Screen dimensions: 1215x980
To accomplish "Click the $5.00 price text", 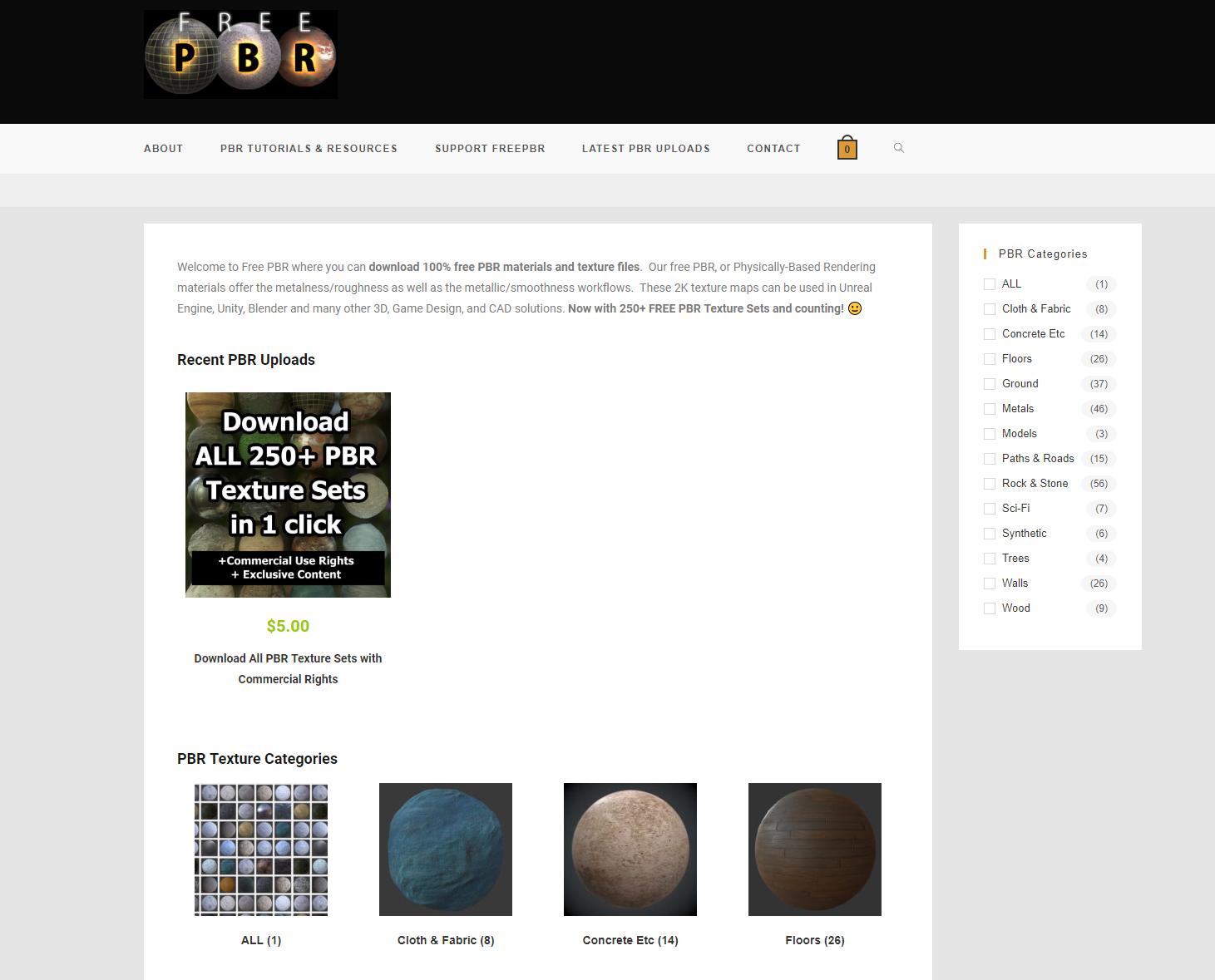I will click(288, 626).
